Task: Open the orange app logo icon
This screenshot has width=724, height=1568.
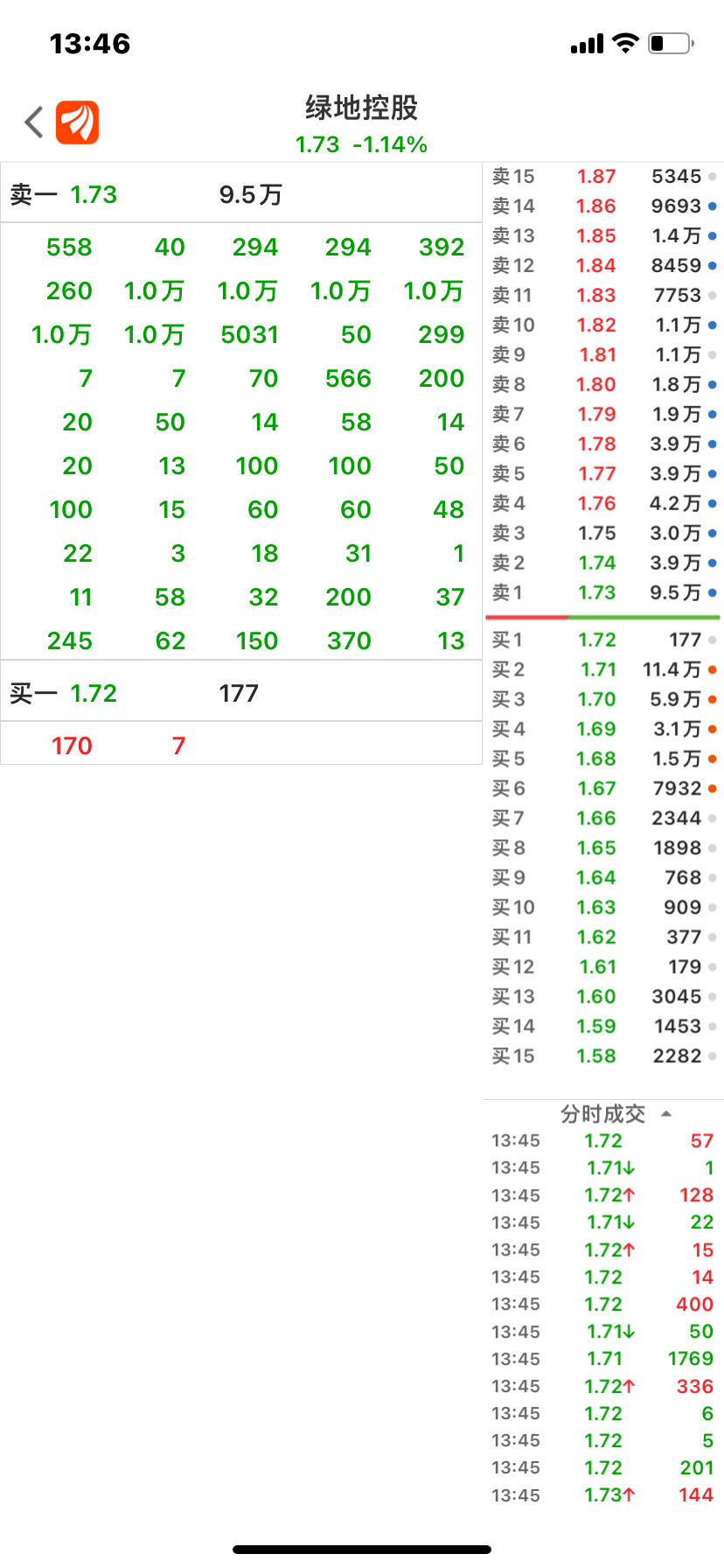Action: (x=77, y=122)
